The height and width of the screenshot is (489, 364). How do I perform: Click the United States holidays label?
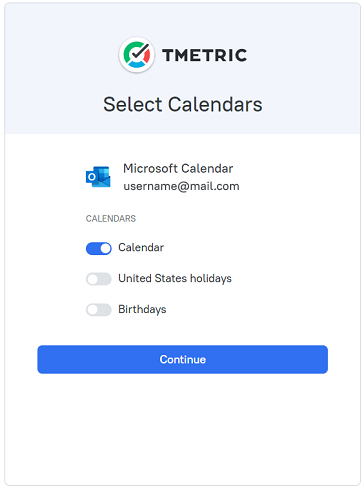(x=175, y=278)
